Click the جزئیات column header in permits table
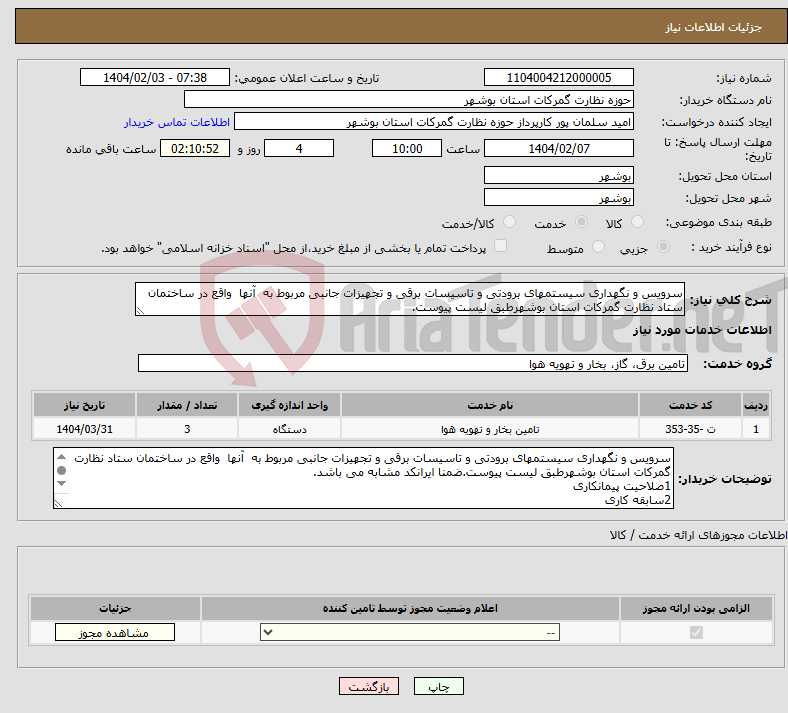Image resolution: width=788 pixels, height=713 pixels. [115, 608]
